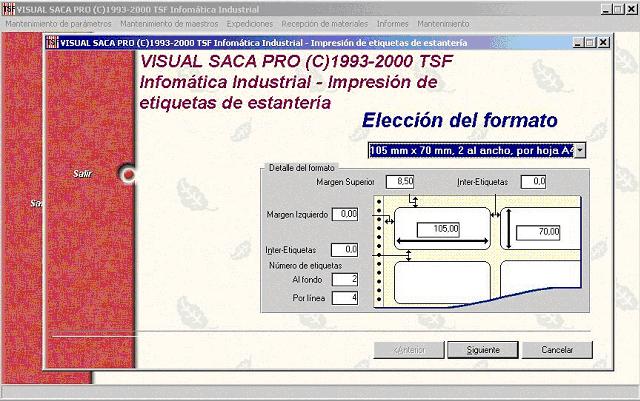Open Recepción de materiales menu

click(324, 24)
